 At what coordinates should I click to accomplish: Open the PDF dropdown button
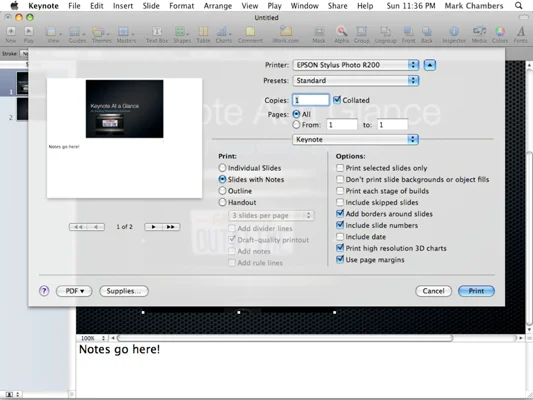74,291
